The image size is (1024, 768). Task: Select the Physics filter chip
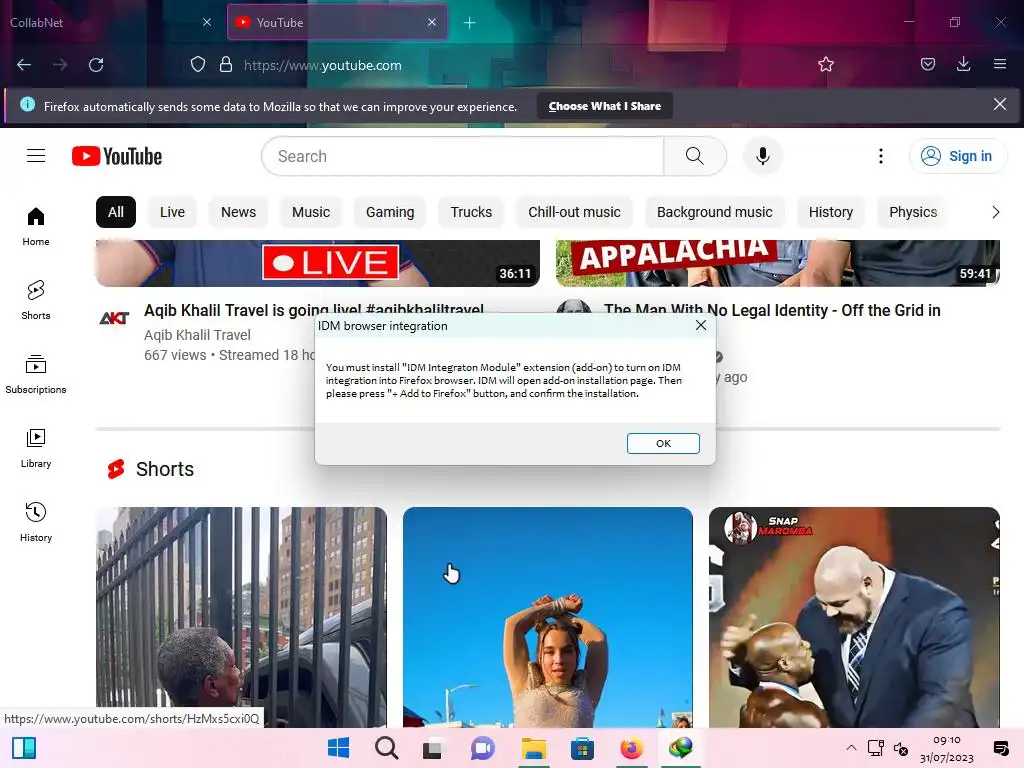coord(913,212)
